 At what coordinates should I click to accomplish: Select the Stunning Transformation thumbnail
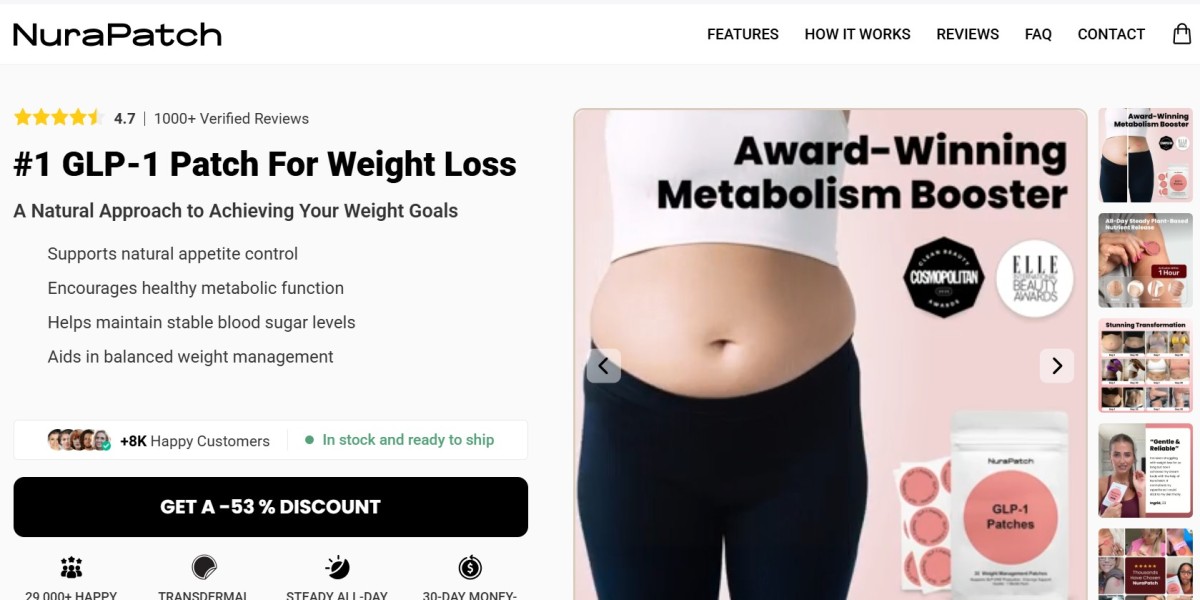click(1145, 366)
